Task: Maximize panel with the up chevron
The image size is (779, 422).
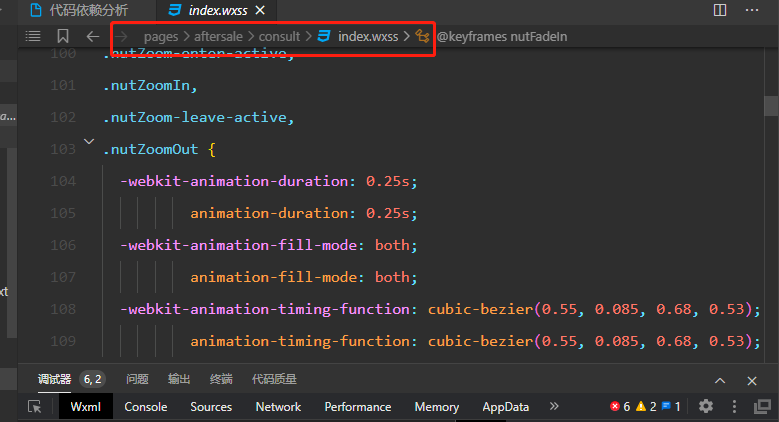Action: click(720, 381)
